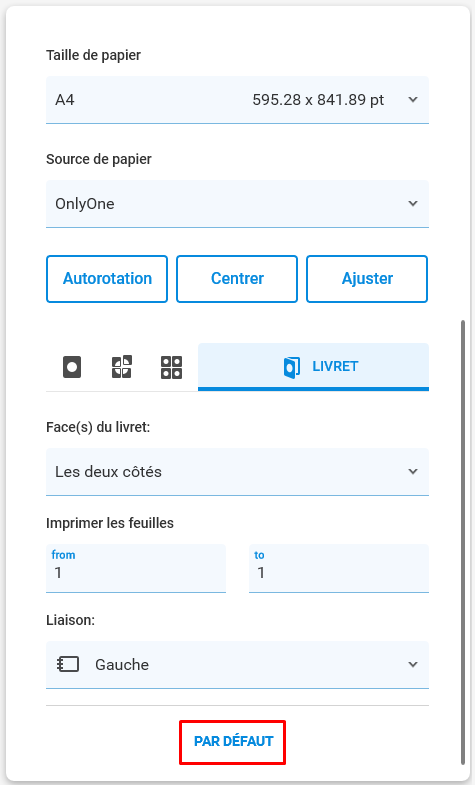Open the Liaison Gauche dropdown
The width and height of the screenshot is (475, 785).
pyautogui.click(x=237, y=665)
